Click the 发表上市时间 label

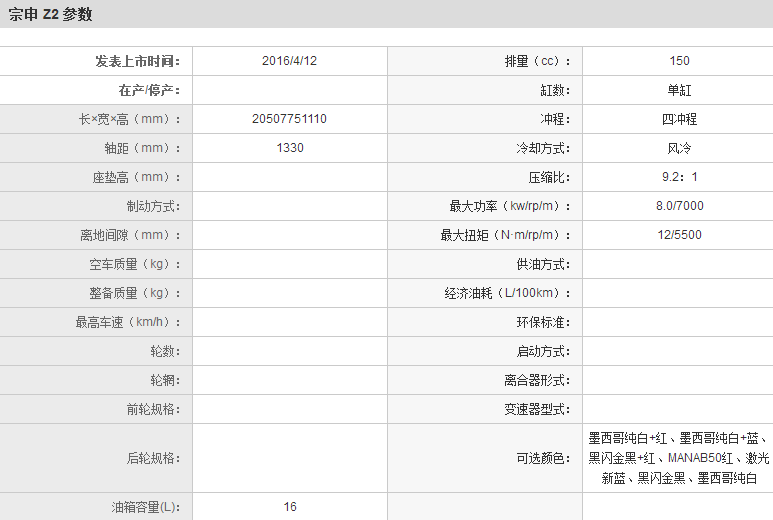coord(138,61)
